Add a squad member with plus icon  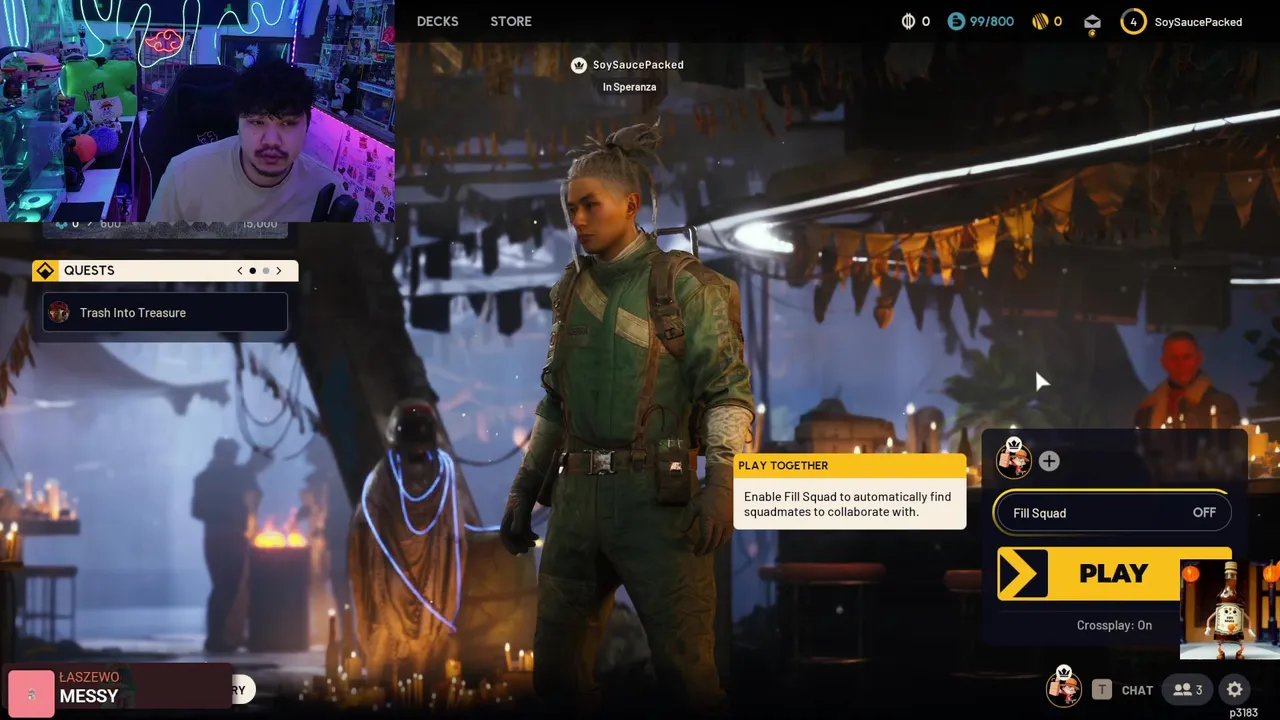[1049, 461]
